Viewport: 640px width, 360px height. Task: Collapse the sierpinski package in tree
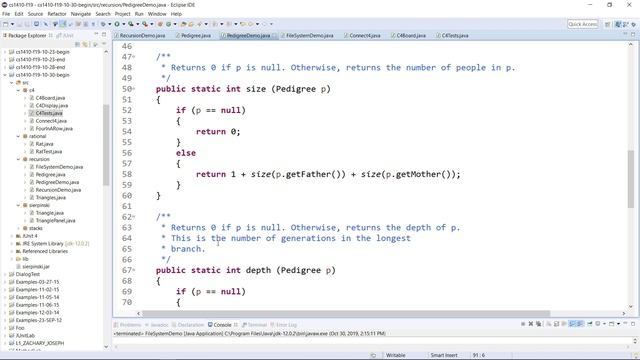tap(18, 205)
